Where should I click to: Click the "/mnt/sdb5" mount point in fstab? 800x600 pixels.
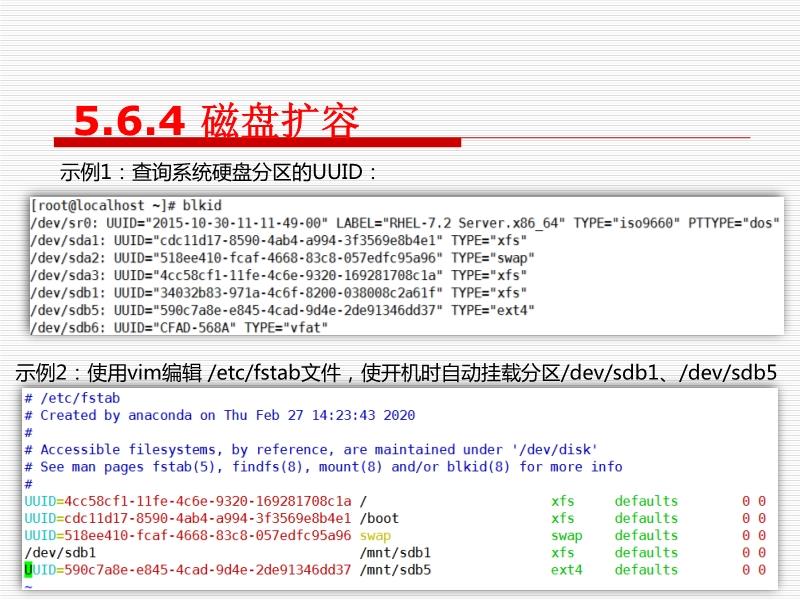click(x=395, y=570)
